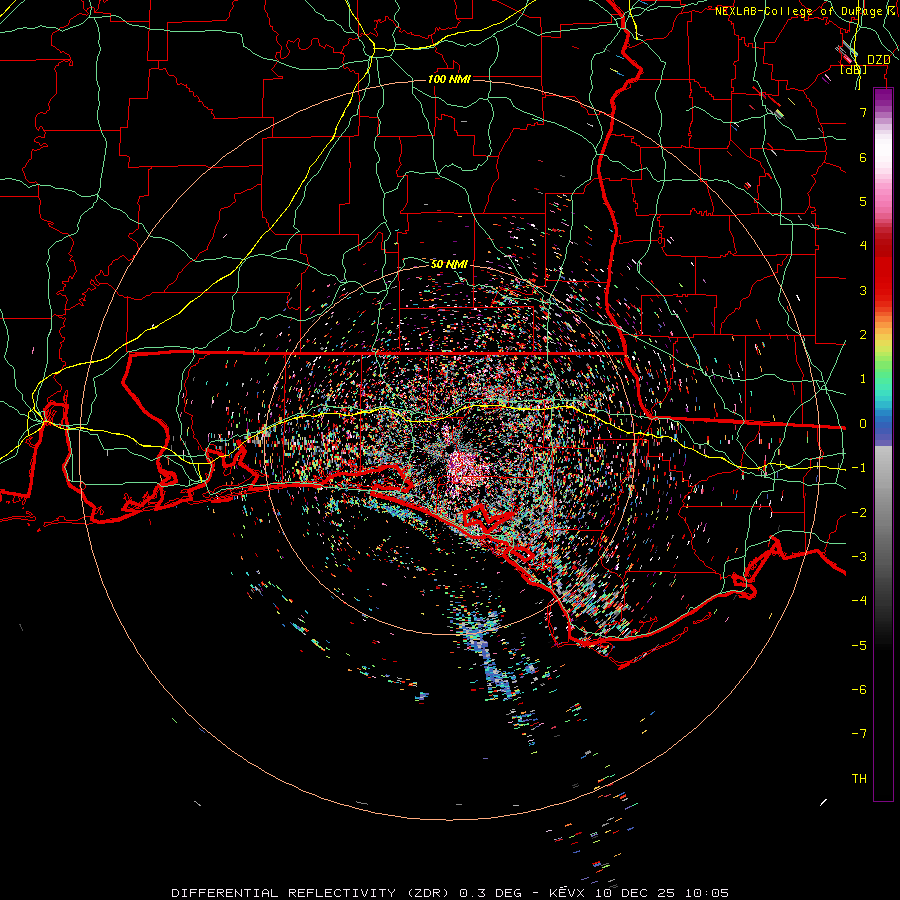Click the cyan-green band near 1 dB
Image resolution: width=900 pixels, height=900 pixels.
click(883, 385)
